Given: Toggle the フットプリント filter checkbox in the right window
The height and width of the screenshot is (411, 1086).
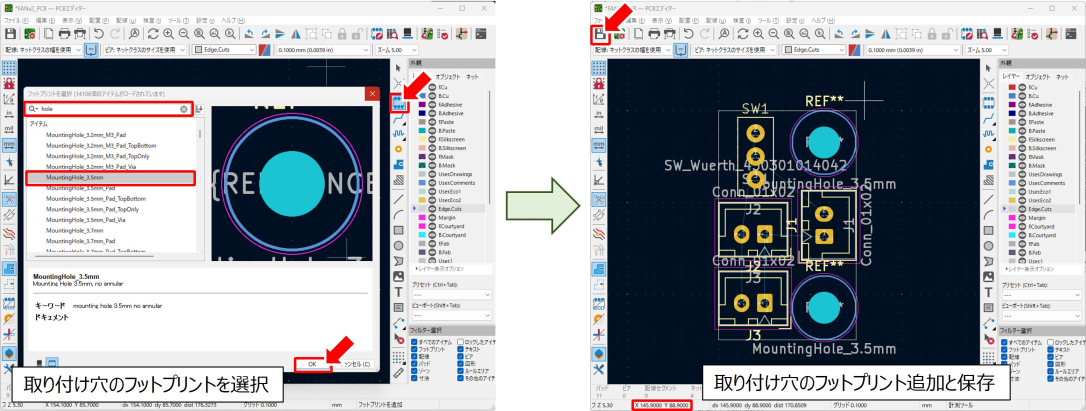Looking at the screenshot, I should click(x=1007, y=348).
